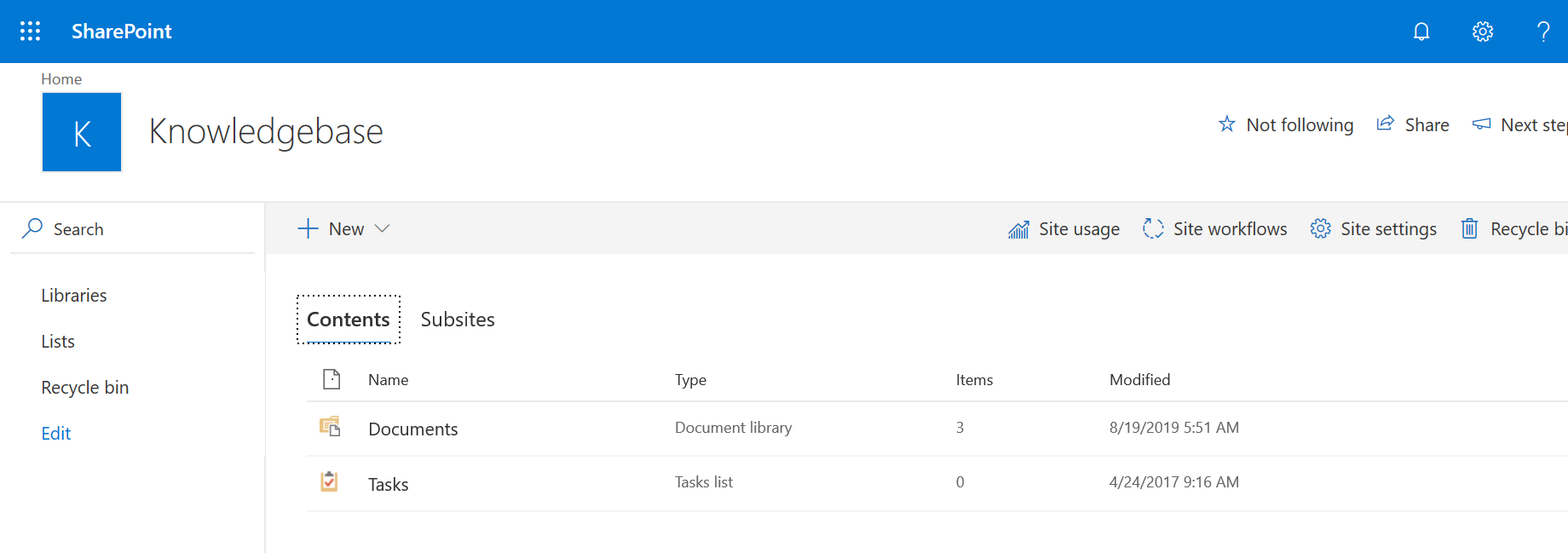Open the Tasks list name
Screen dimensions: 1568x553
(389, 485)
